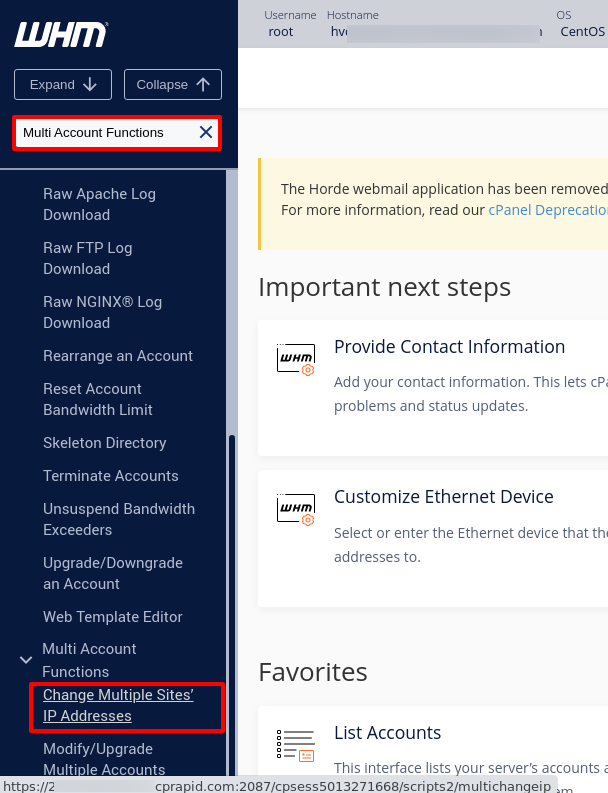The image size is (608, 793).
Task: Click the Customize Ethernet Device WHM icon
Action: [295, 508]
